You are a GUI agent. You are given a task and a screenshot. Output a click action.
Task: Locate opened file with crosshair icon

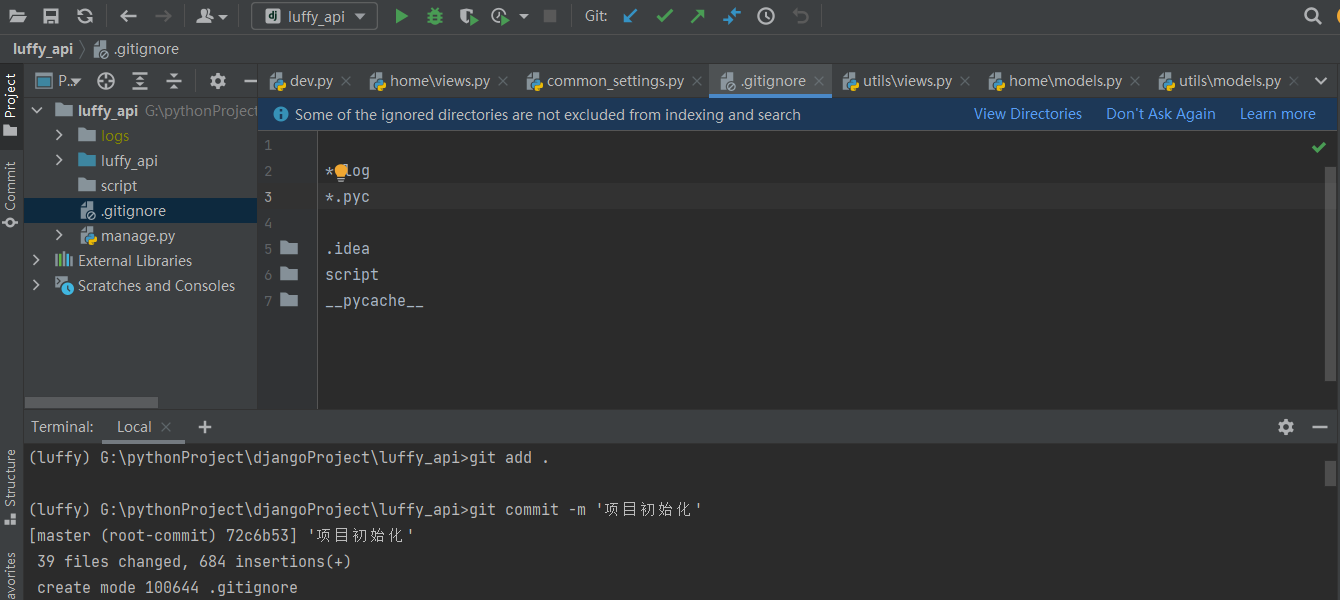tap(106, 81)
